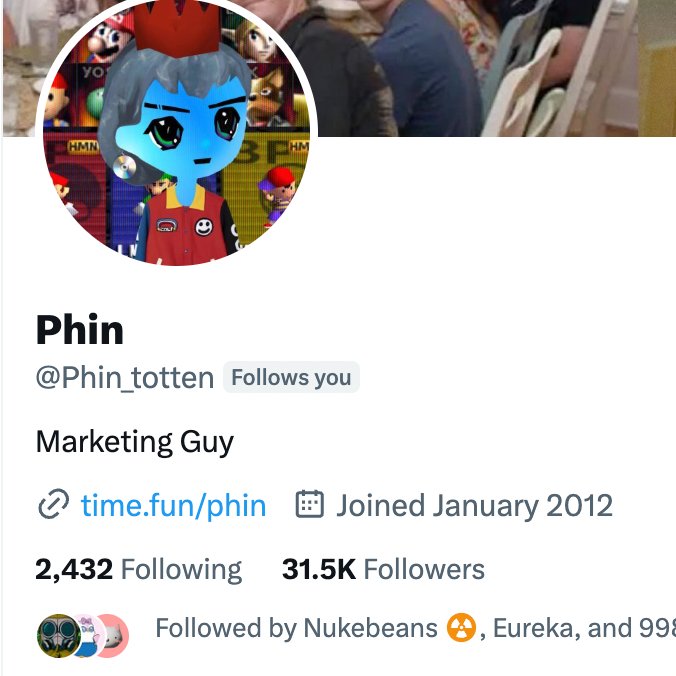Click the Followers label text
This screenshot has width=676, height=676.
424,570
